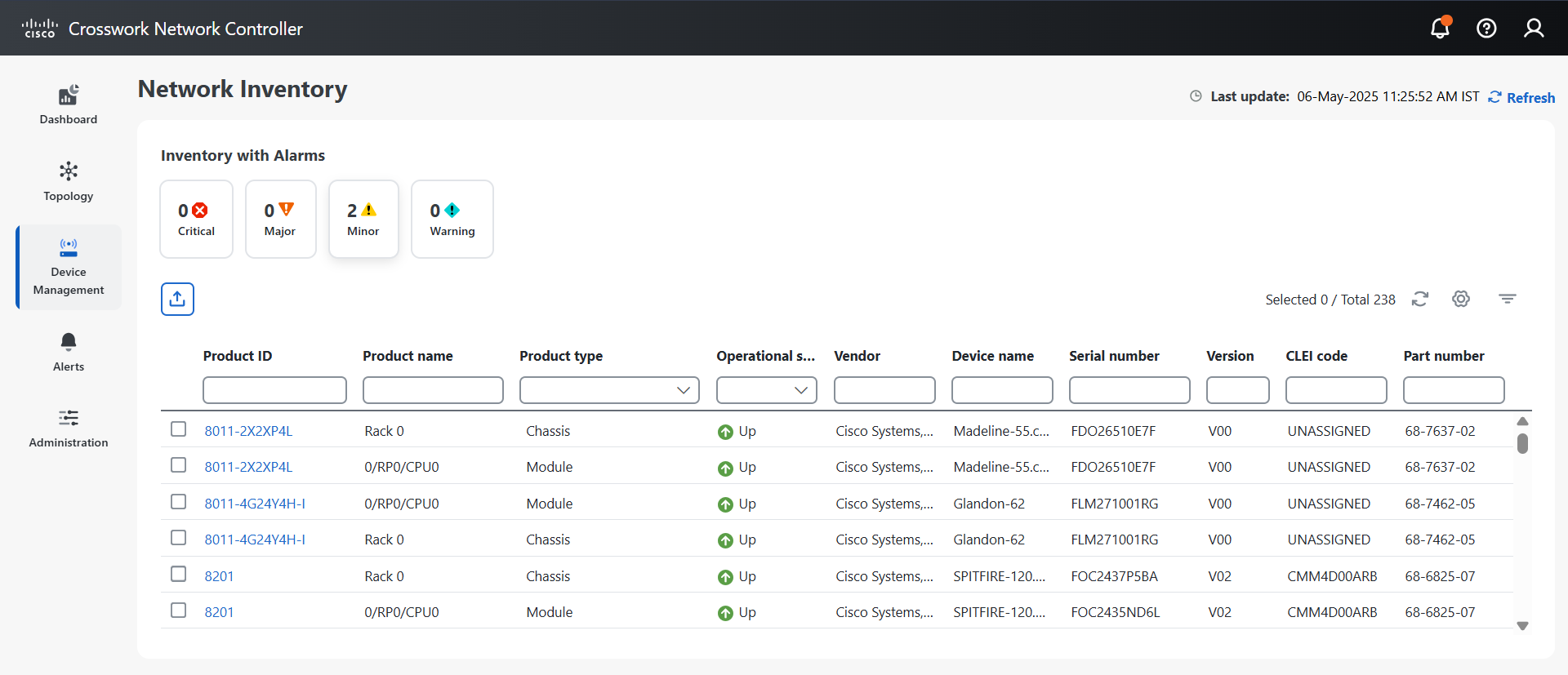The width and height of the screenshot is (1568, 675).
Task: Sort by the Operational state column header
Action: 766,356
